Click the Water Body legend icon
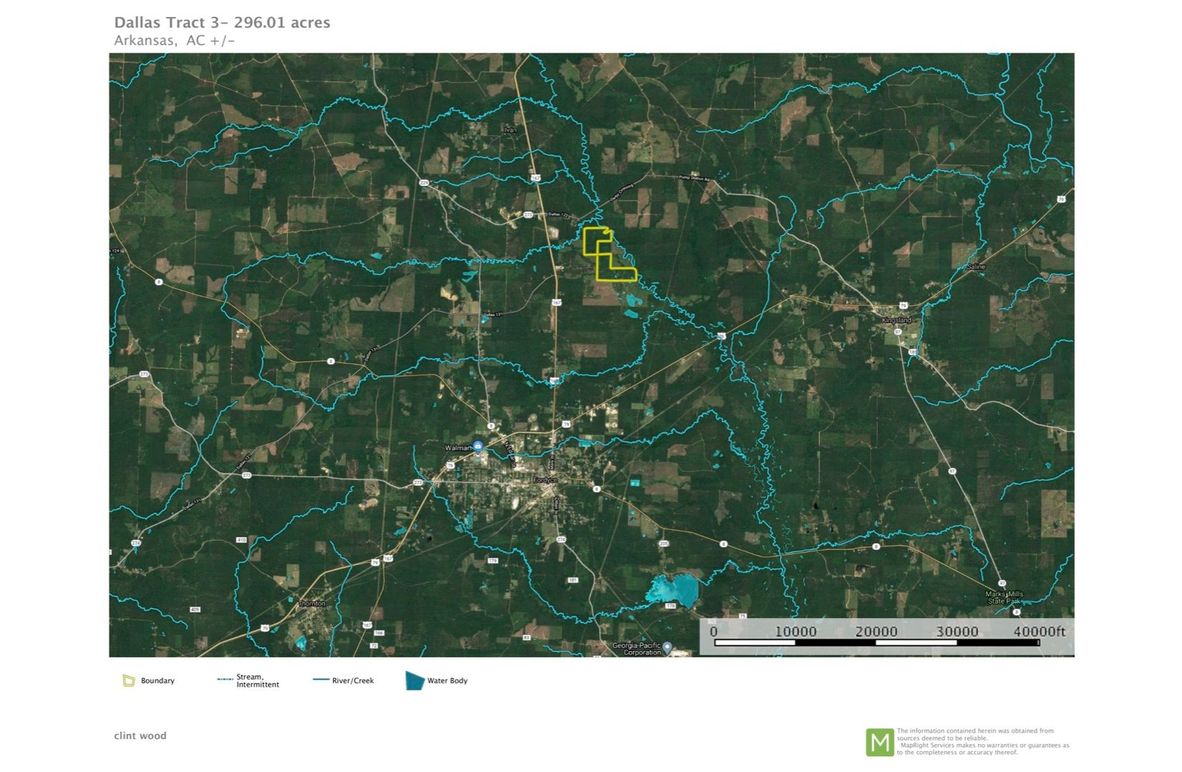The height and width of the screenshot is (772, 1182). (x=414, y=681)
